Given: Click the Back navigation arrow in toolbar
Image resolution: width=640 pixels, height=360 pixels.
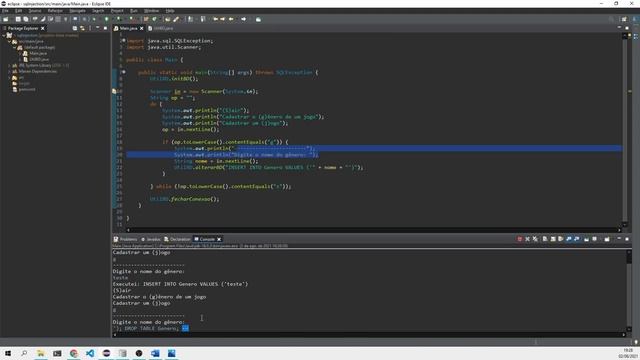Looking at the screenshot, I should pyautogui.click(x=231, y=19).
